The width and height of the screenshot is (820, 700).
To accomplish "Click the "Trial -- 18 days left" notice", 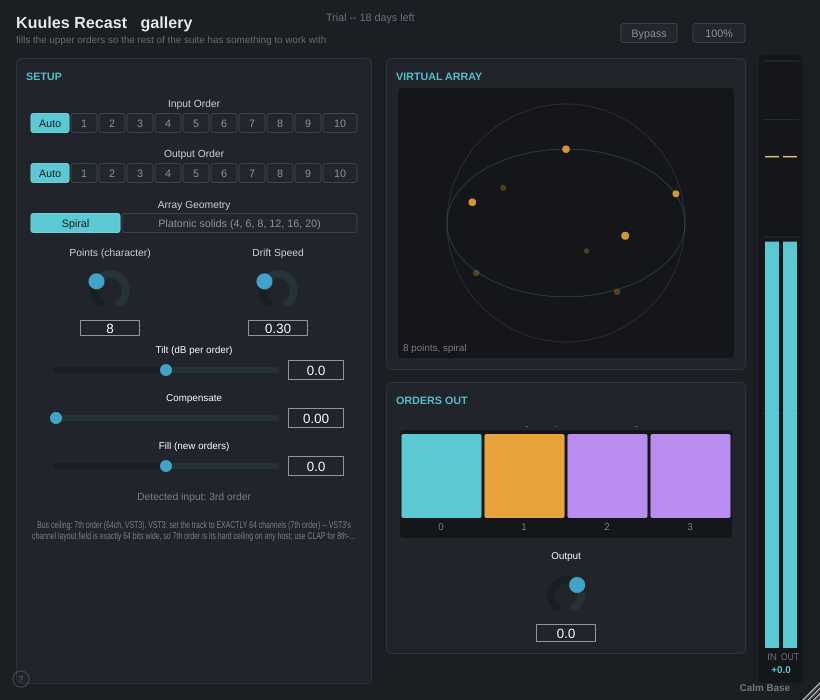I will click(370, 17).
